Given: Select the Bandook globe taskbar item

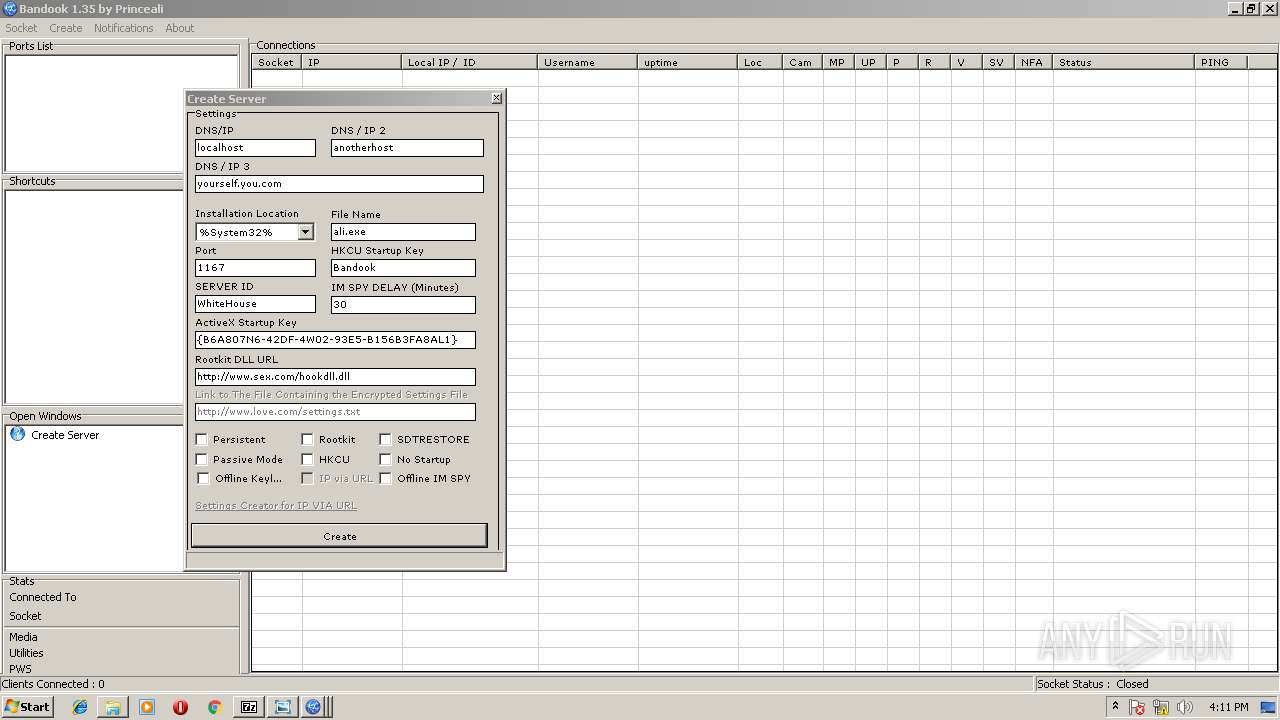Looking at the screenshot, I should [314, 707].
